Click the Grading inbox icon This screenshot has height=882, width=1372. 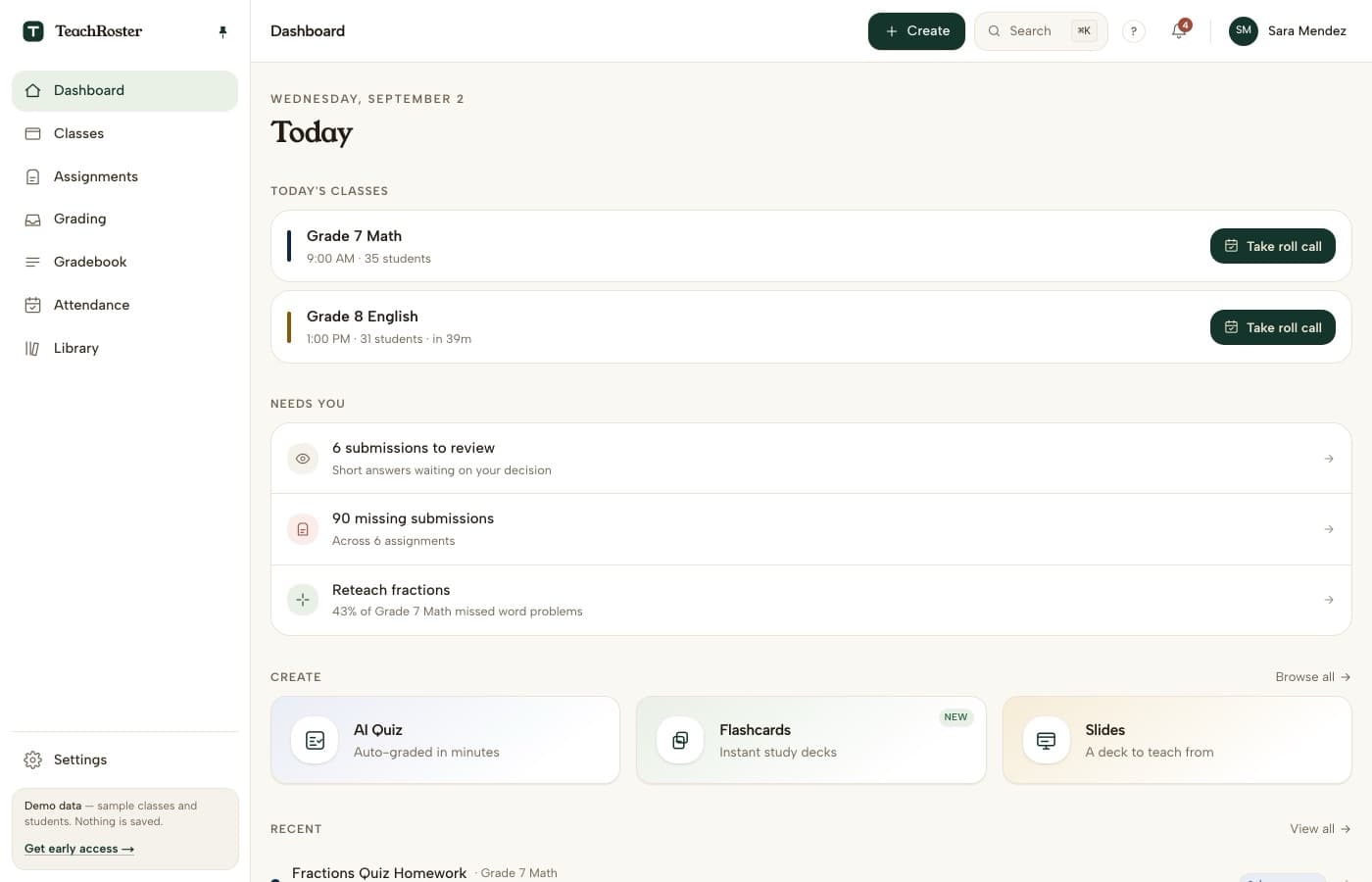click(32, 220)
